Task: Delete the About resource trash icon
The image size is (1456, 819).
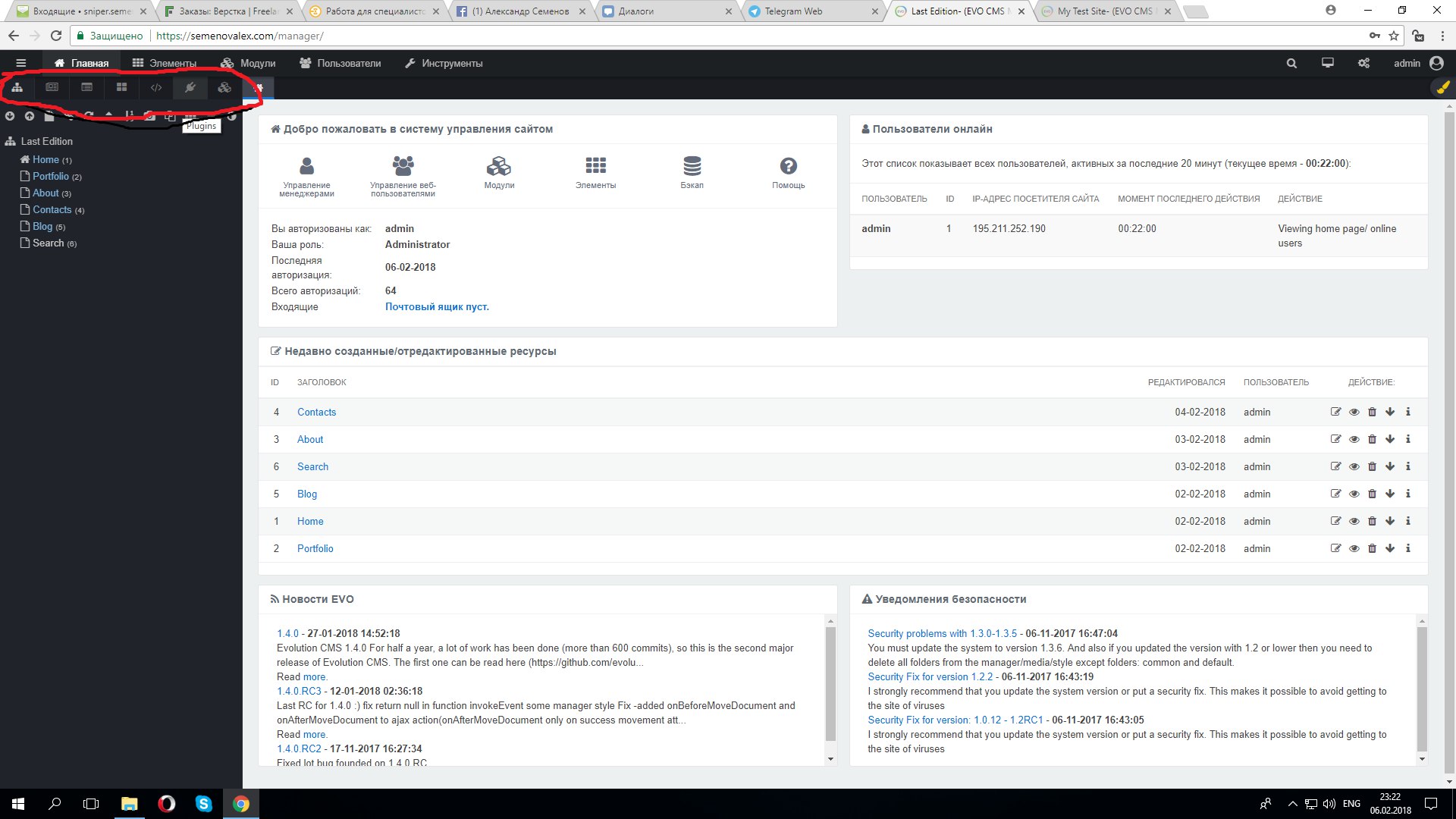Action: point(1372,439)
